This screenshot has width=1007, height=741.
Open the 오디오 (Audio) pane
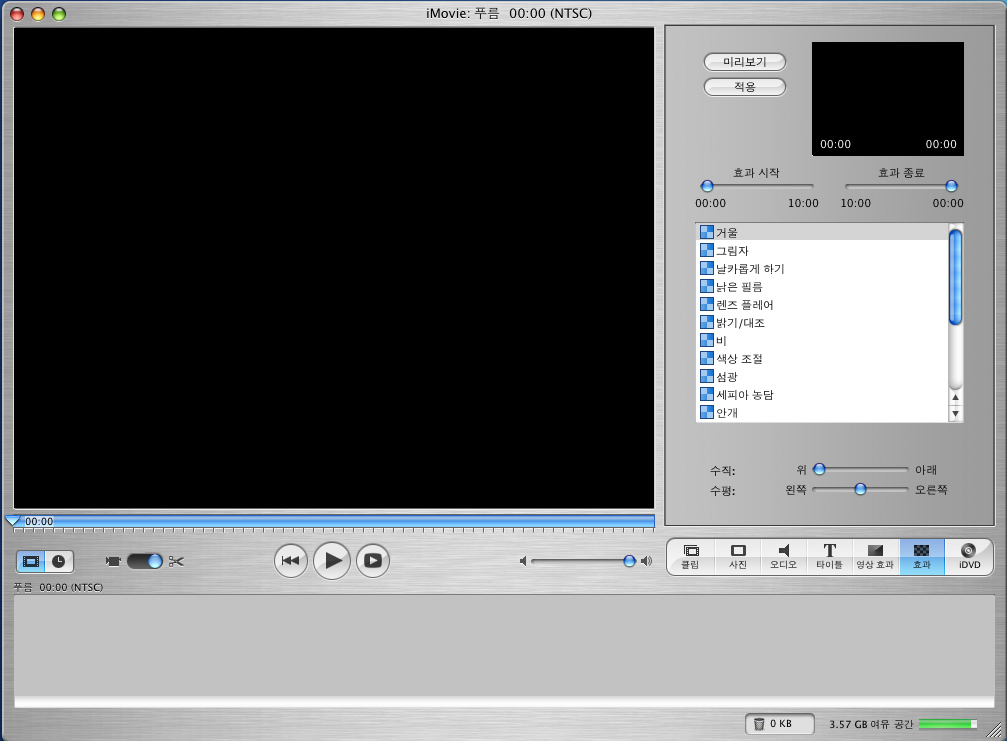click(784, 556)
